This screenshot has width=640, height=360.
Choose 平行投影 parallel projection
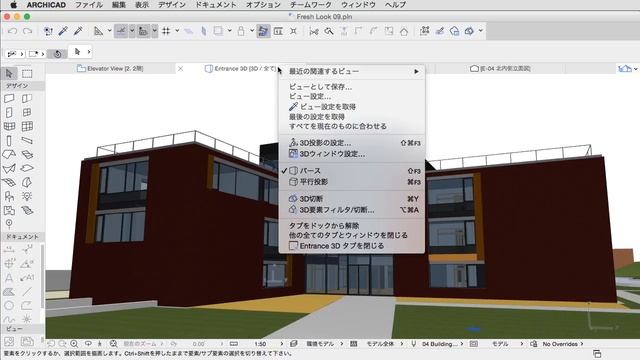coord(351,182)
